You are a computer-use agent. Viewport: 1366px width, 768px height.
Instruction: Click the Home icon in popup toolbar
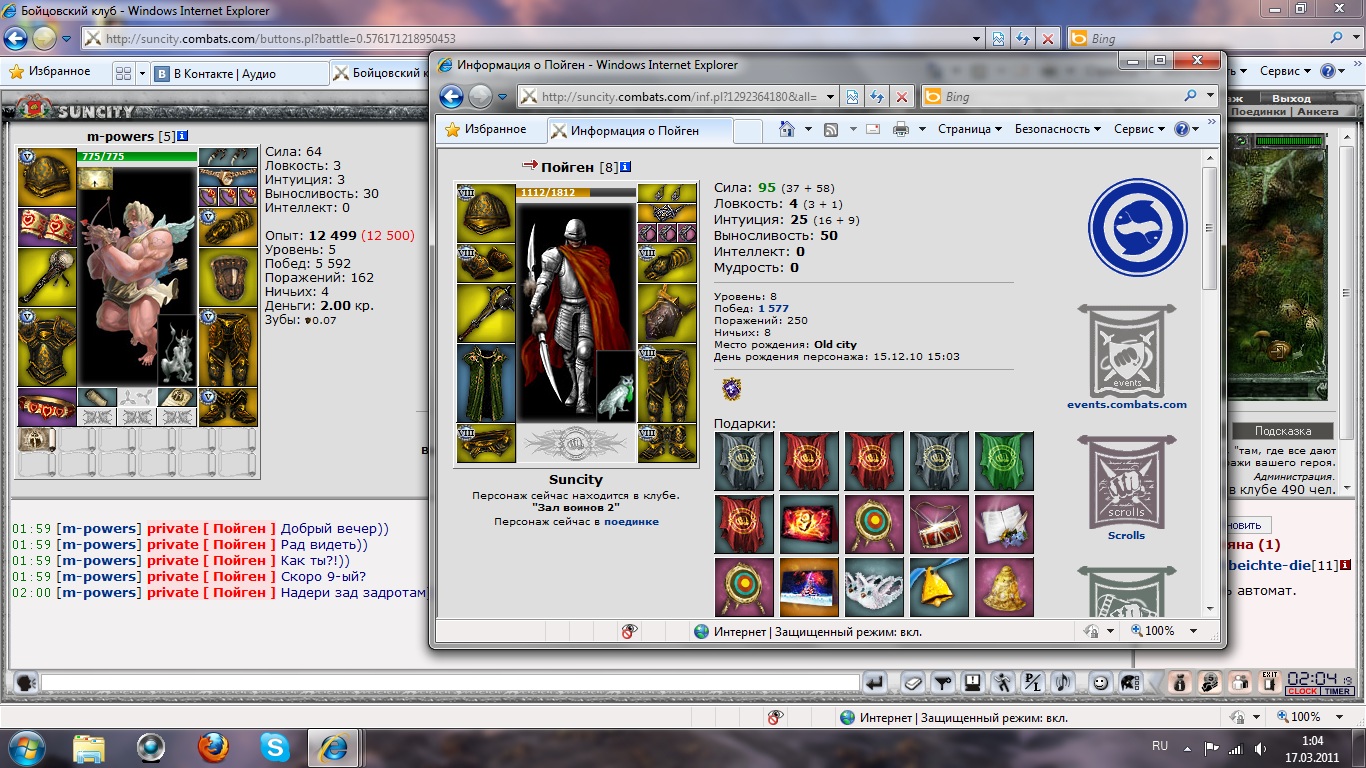(x=788, y=129)
